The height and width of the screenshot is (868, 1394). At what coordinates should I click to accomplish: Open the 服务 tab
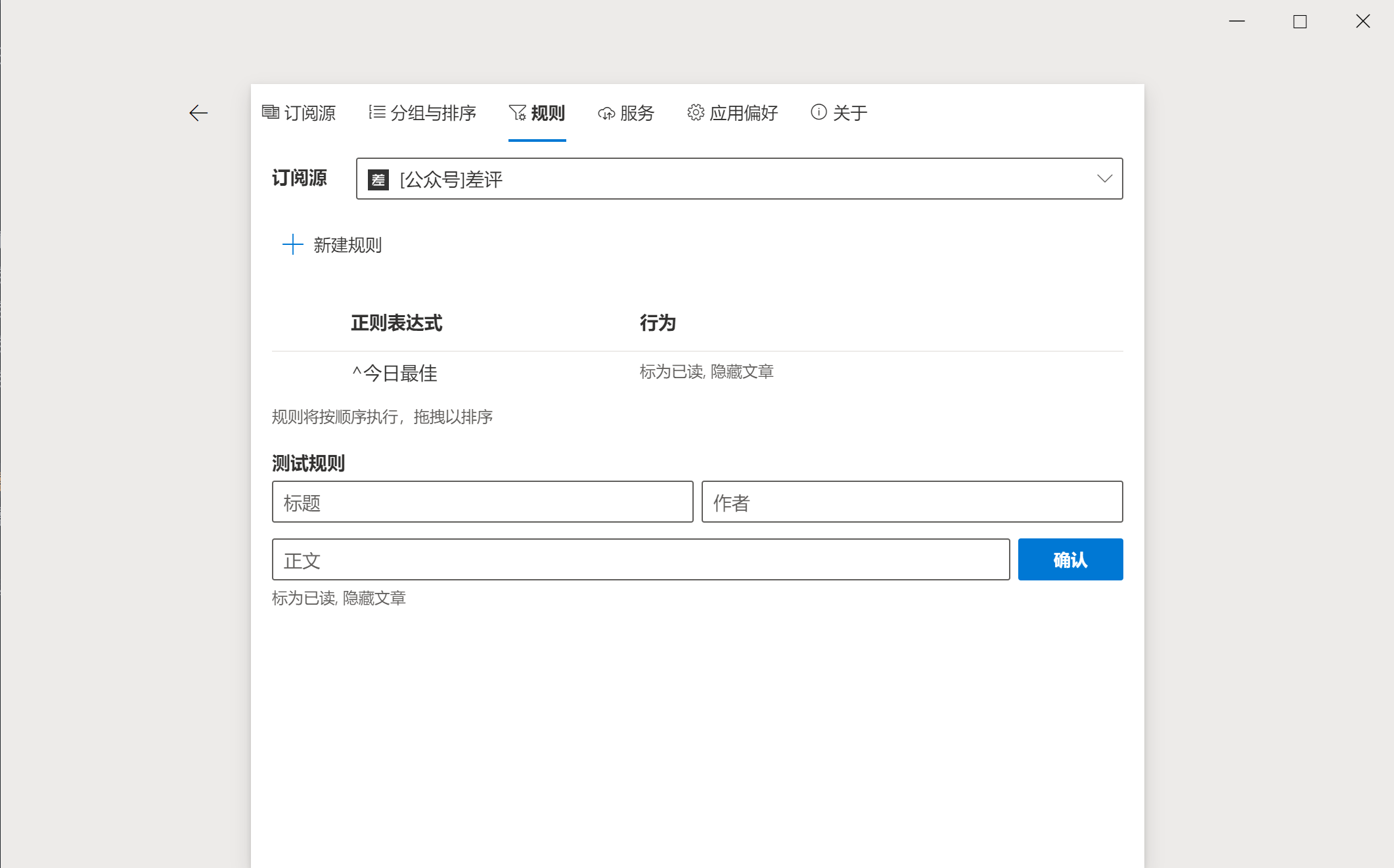(x=626, y=113)
